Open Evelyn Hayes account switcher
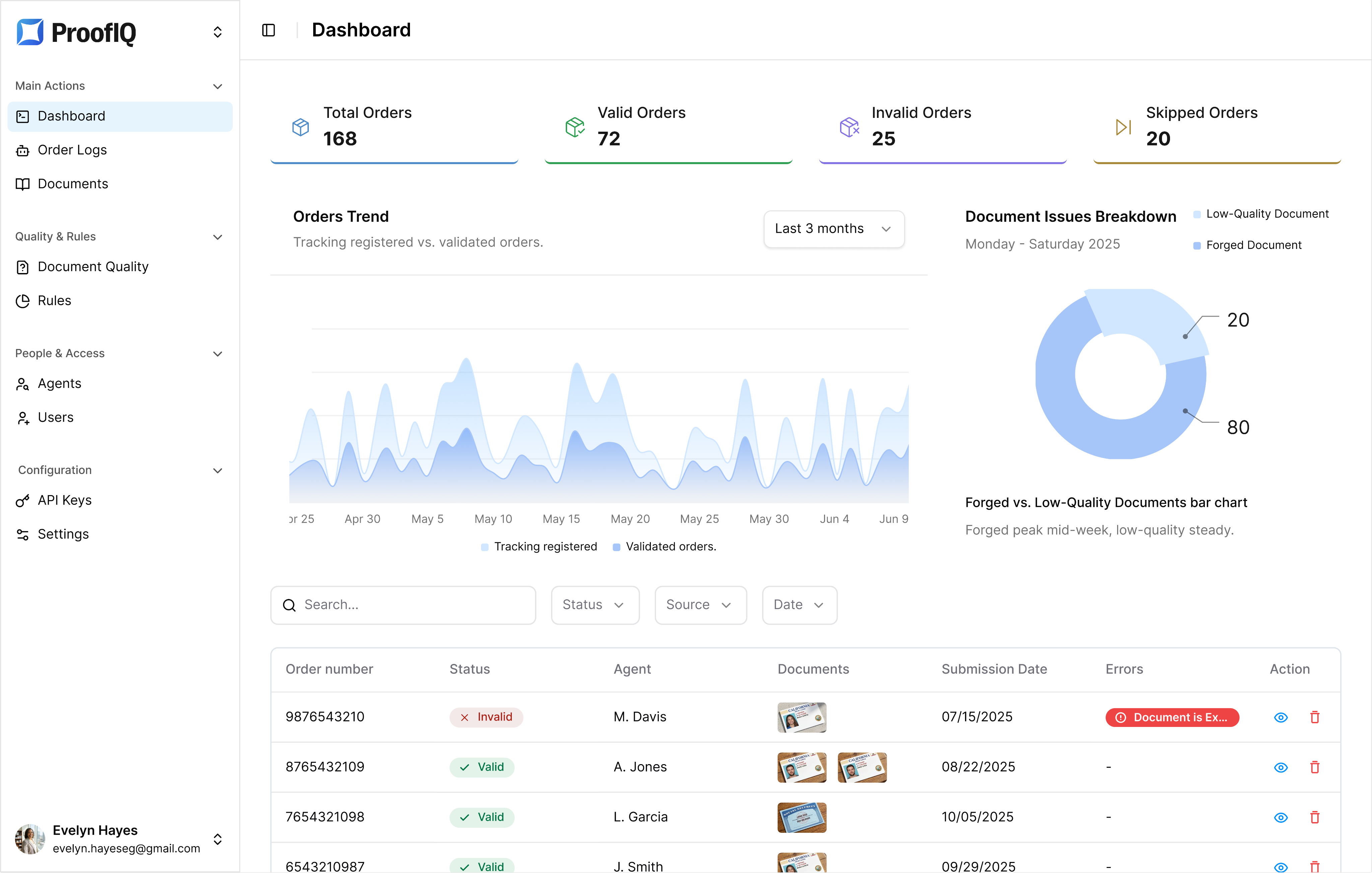 point(217,839)
